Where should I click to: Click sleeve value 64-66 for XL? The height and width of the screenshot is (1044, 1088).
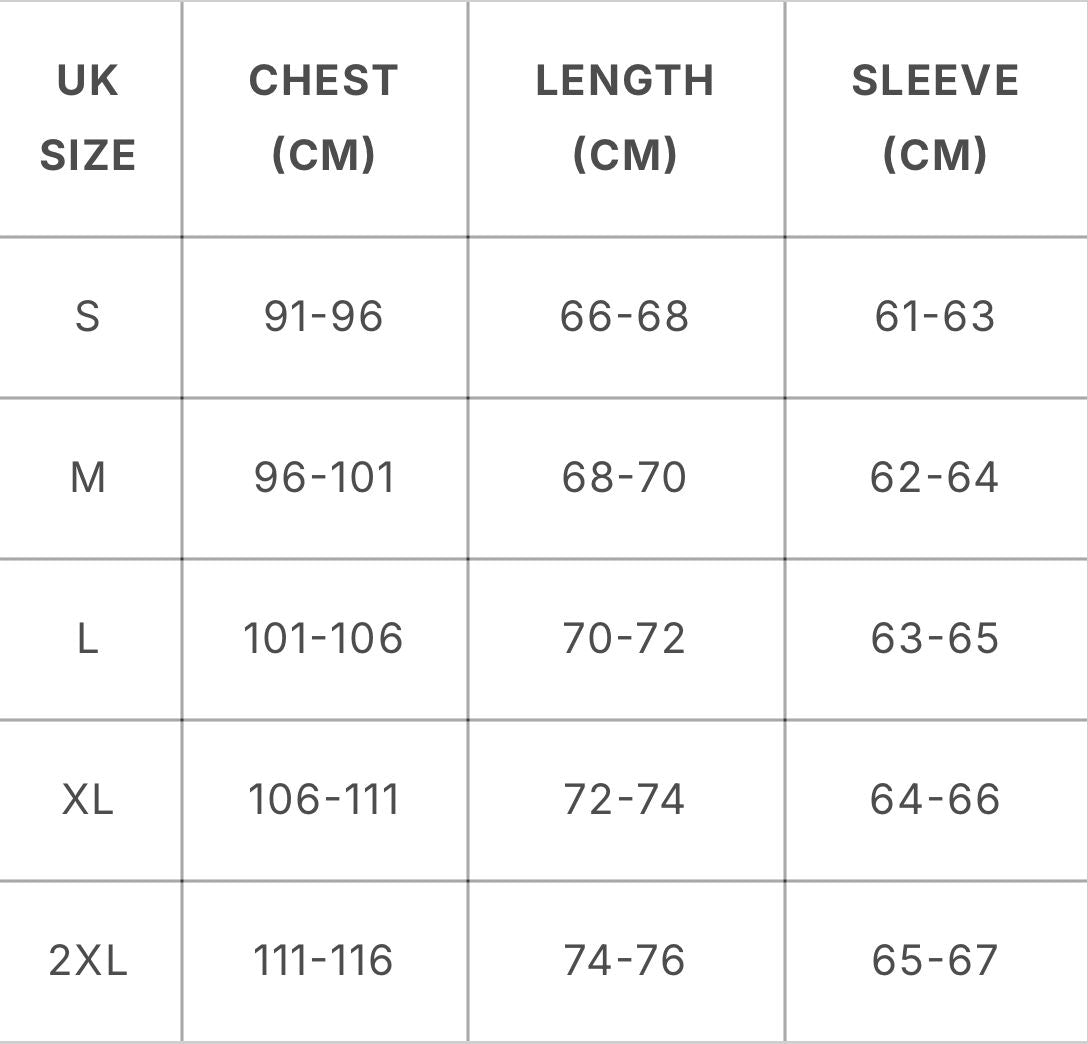click(935, 800)
